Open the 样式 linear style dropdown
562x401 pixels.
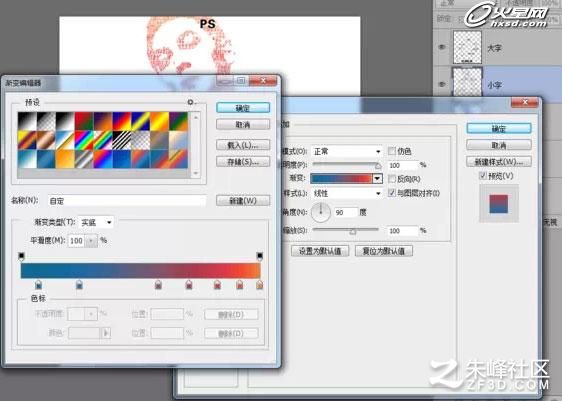coord(347,194)
